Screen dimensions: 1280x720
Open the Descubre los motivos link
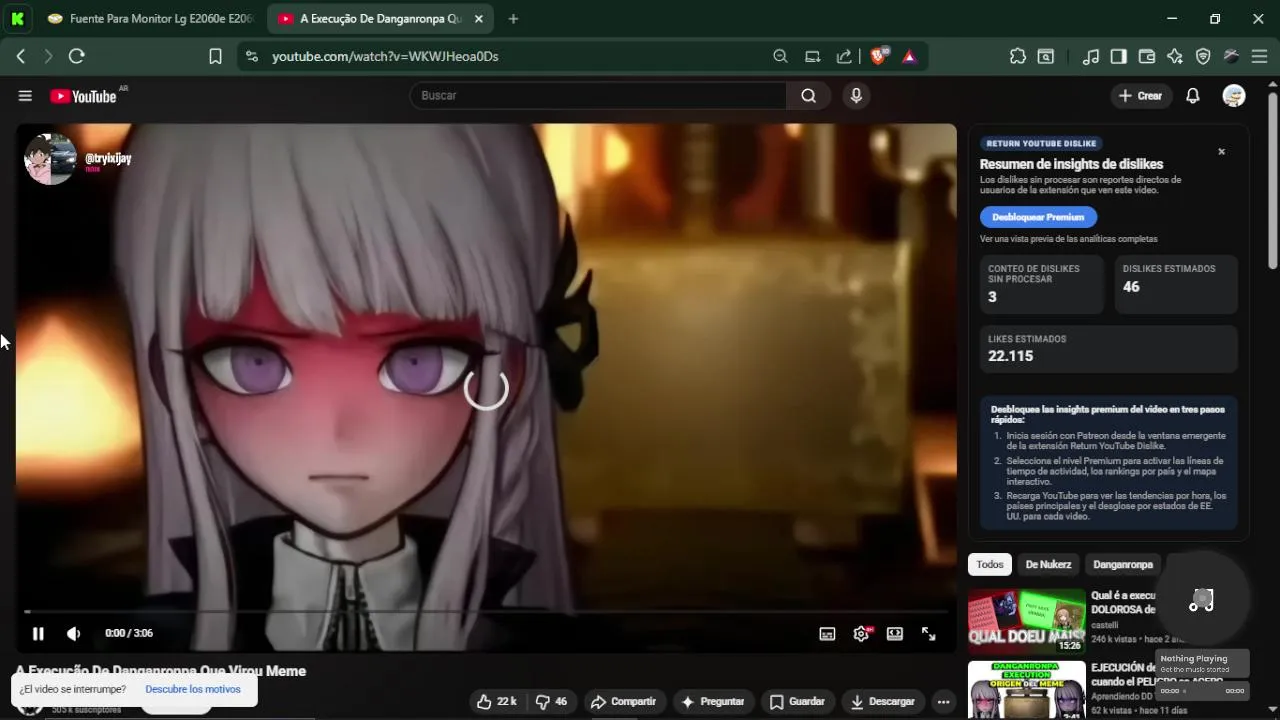pos(193,689)
